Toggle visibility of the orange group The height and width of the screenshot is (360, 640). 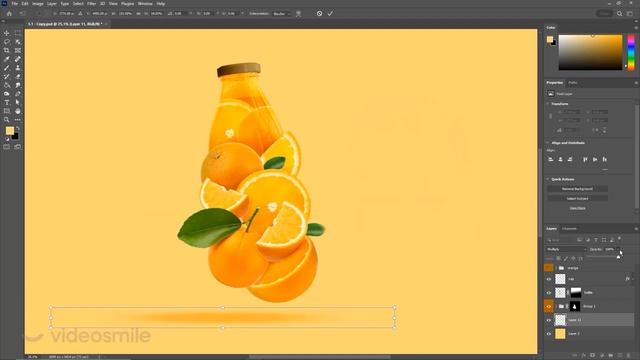549,268
